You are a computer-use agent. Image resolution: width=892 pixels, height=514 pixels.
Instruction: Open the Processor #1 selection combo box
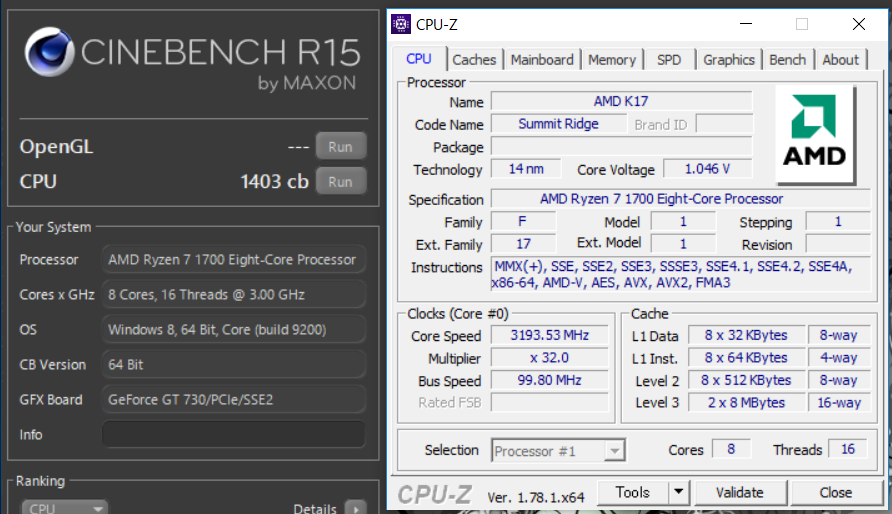tap(558, 451)
